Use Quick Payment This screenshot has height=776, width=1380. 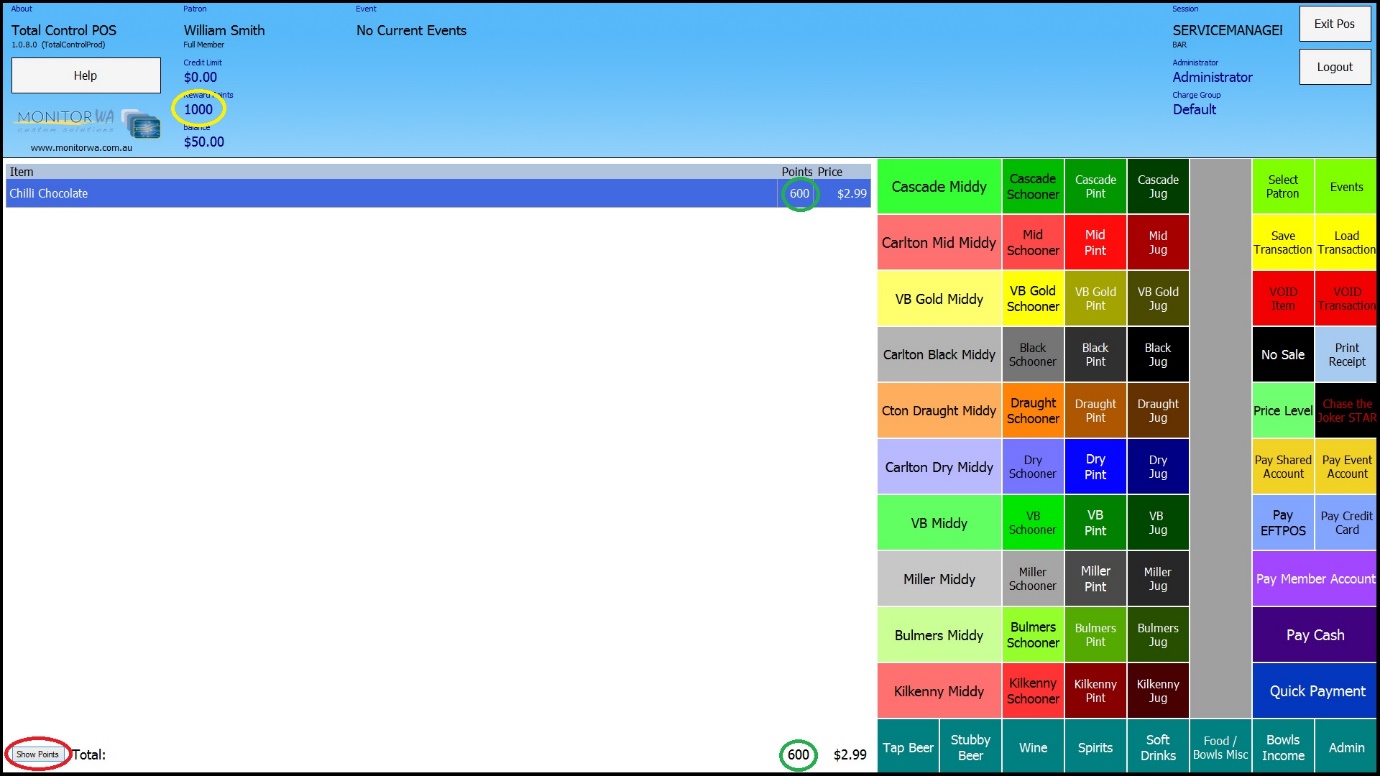point(1315,690)
